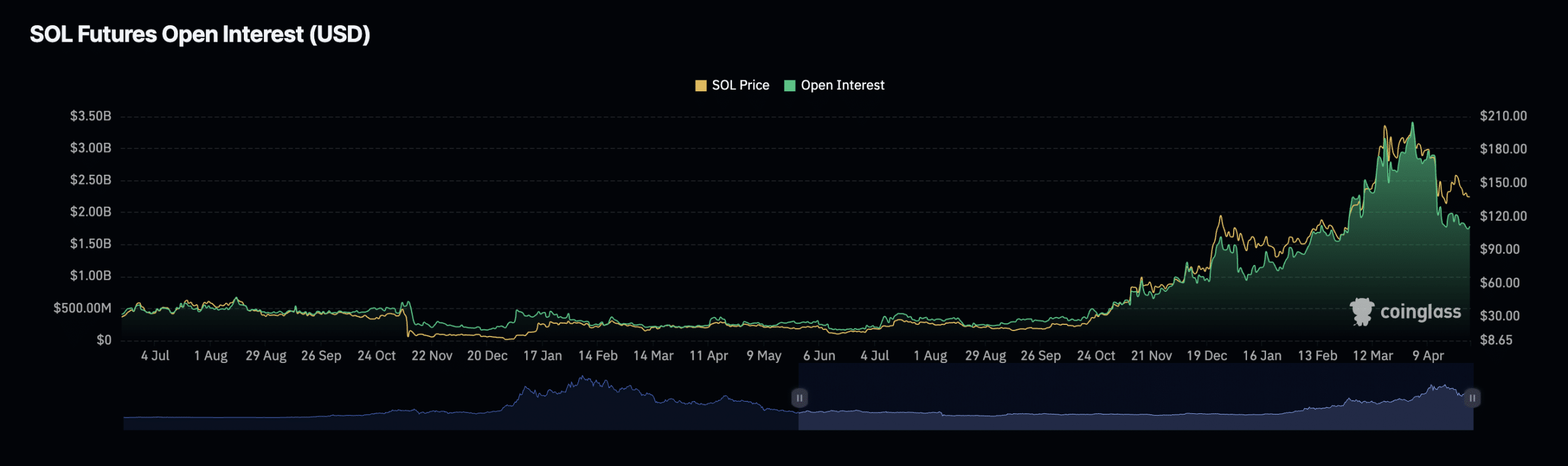Click the $0 left axis label
This screenshot has width=1568, height=466.
[x=104, y=340]
